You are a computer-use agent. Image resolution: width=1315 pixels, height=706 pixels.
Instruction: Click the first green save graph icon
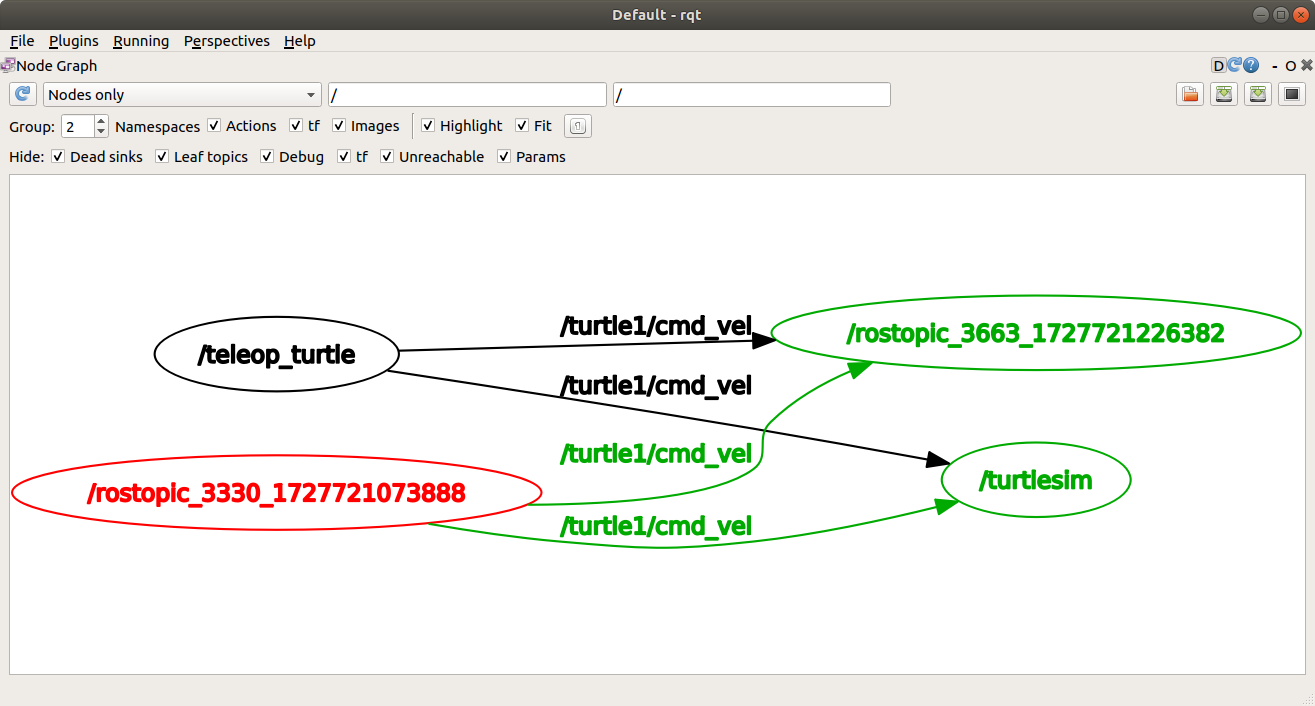[1224, 94]
